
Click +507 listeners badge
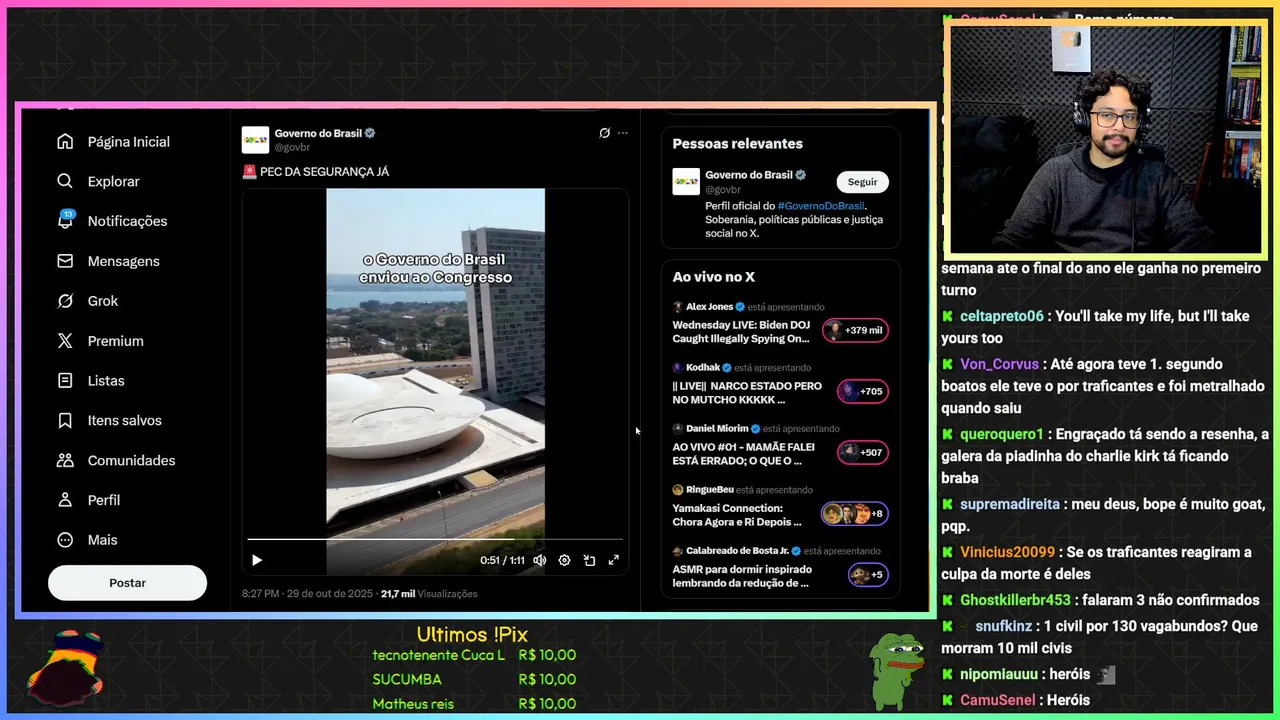pyautogui.click(x=862, y=452)
